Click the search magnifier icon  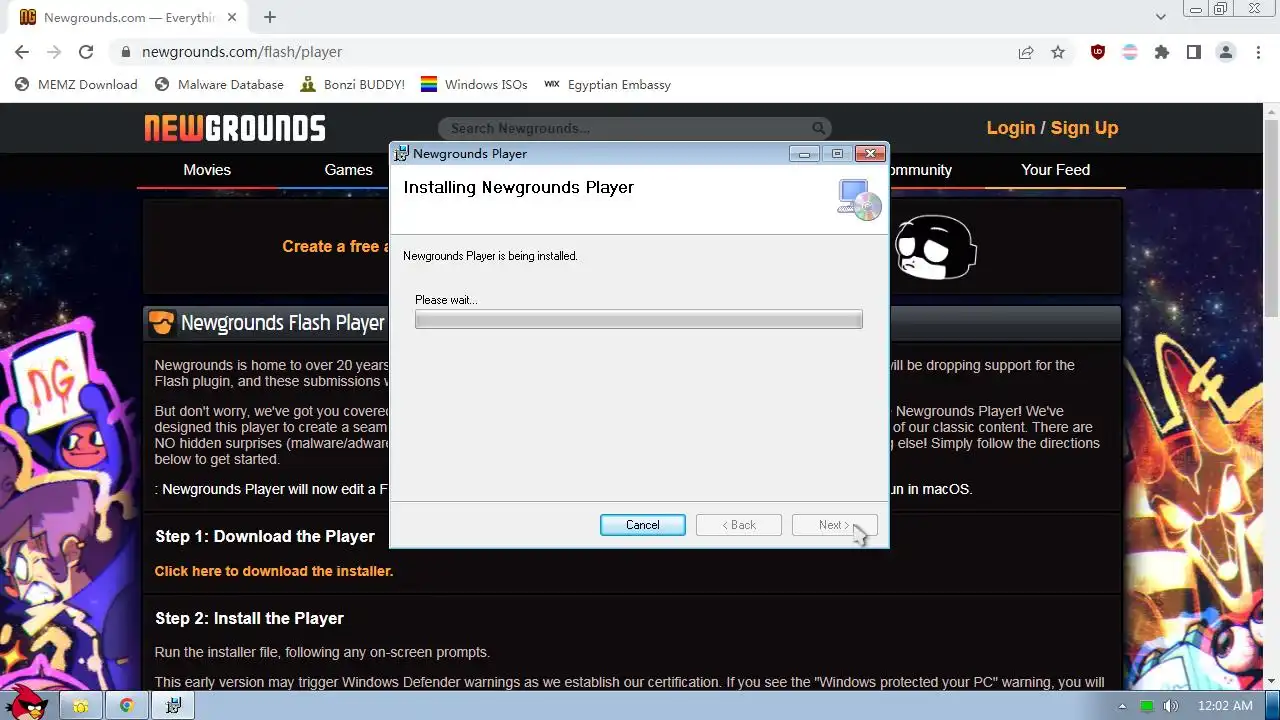click(x=819, y=128)
